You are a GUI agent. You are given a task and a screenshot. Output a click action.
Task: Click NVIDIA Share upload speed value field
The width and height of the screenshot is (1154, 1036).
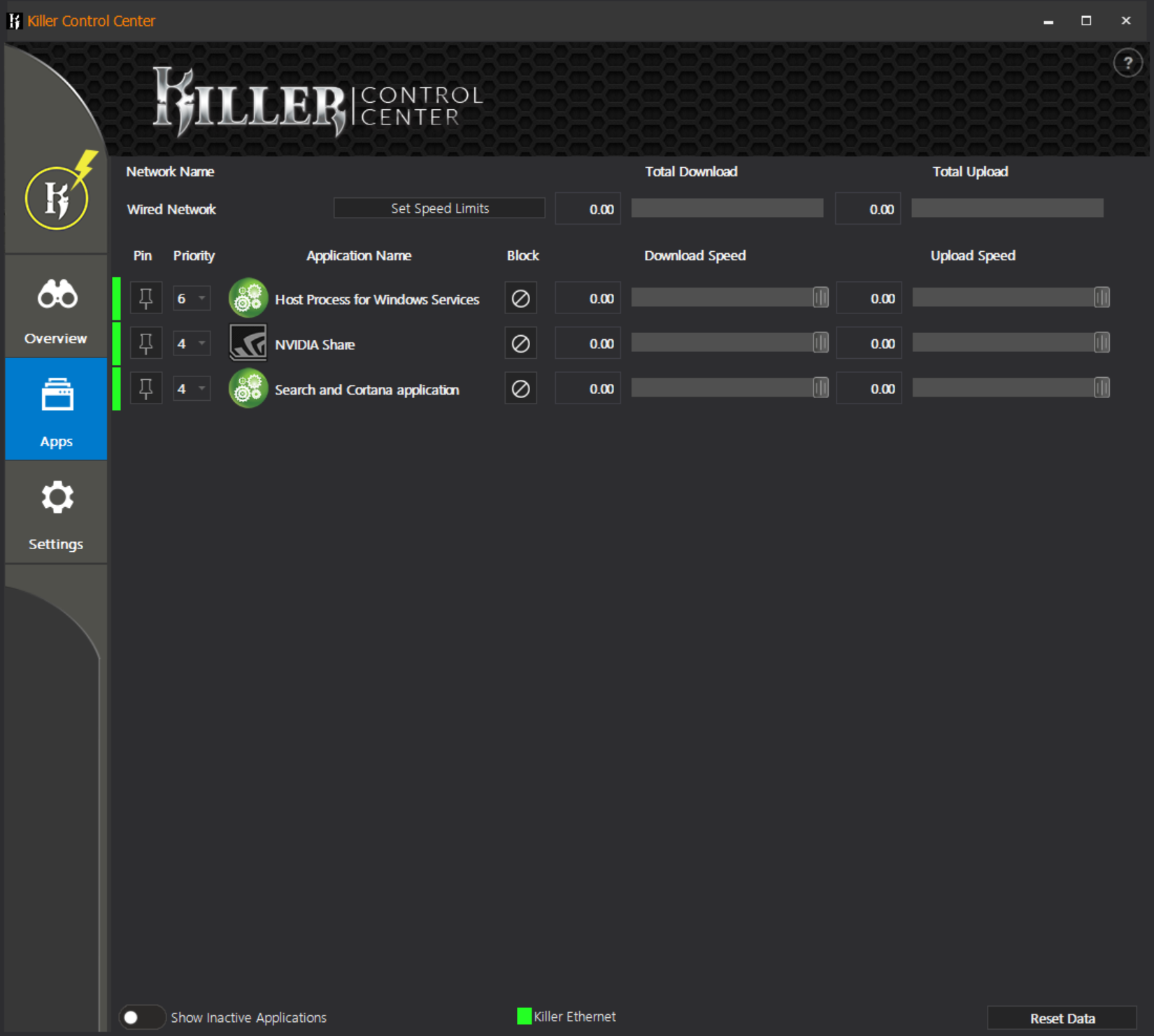(869, 343)
